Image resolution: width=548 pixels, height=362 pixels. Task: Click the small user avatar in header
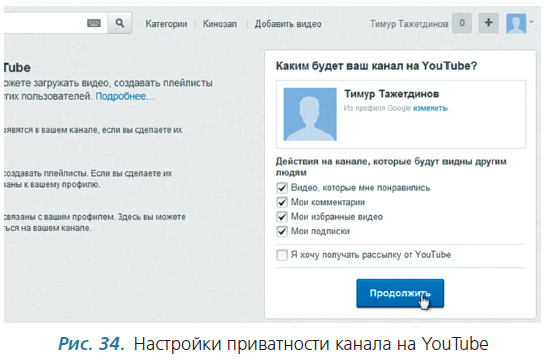[516, 23]
